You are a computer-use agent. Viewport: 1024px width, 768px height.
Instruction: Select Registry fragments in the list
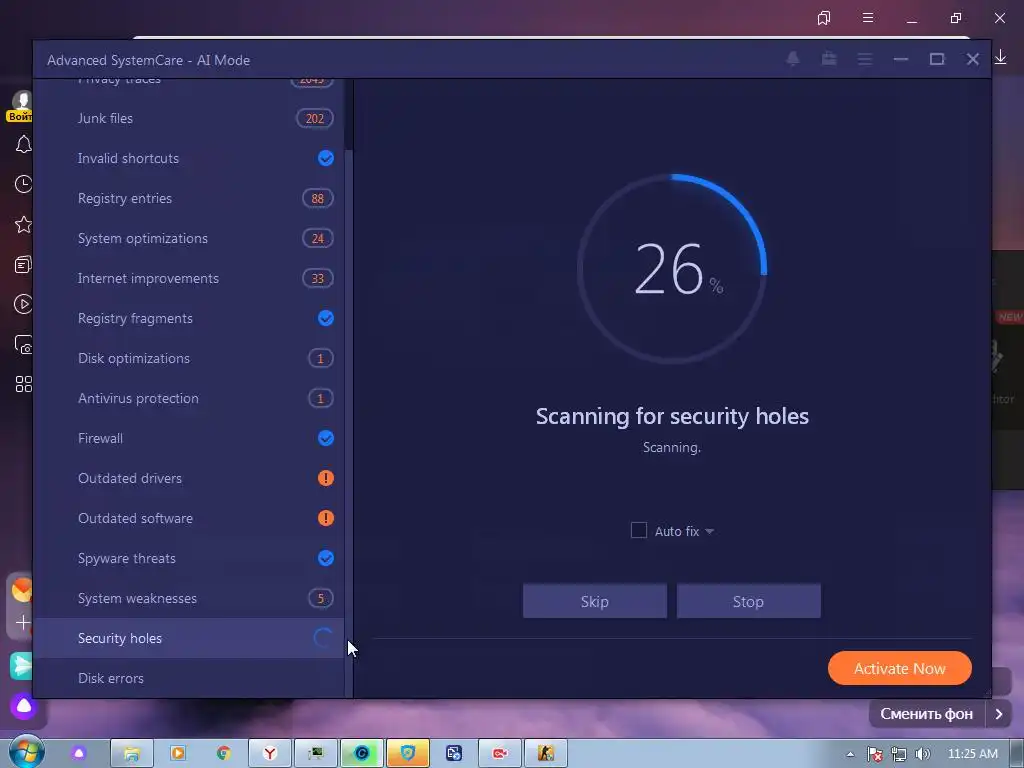pos(188,318)
